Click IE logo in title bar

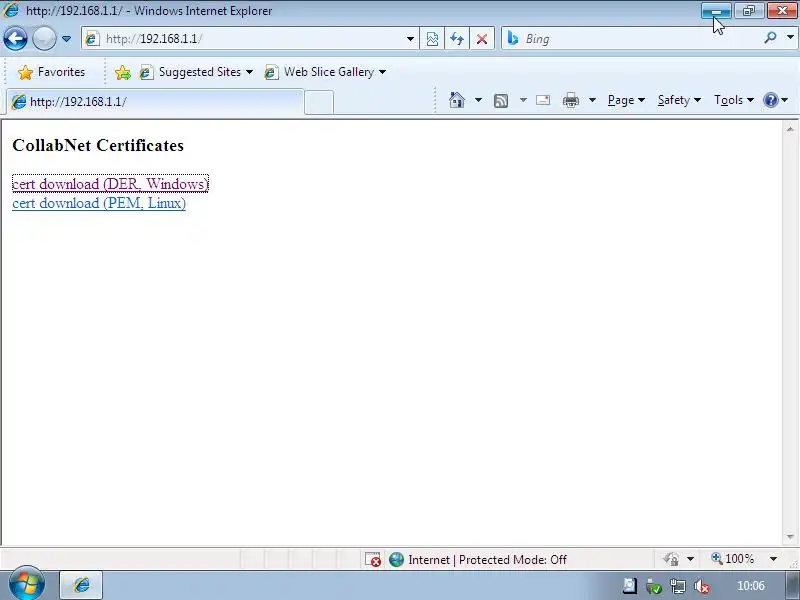click(x=10, y=10)
